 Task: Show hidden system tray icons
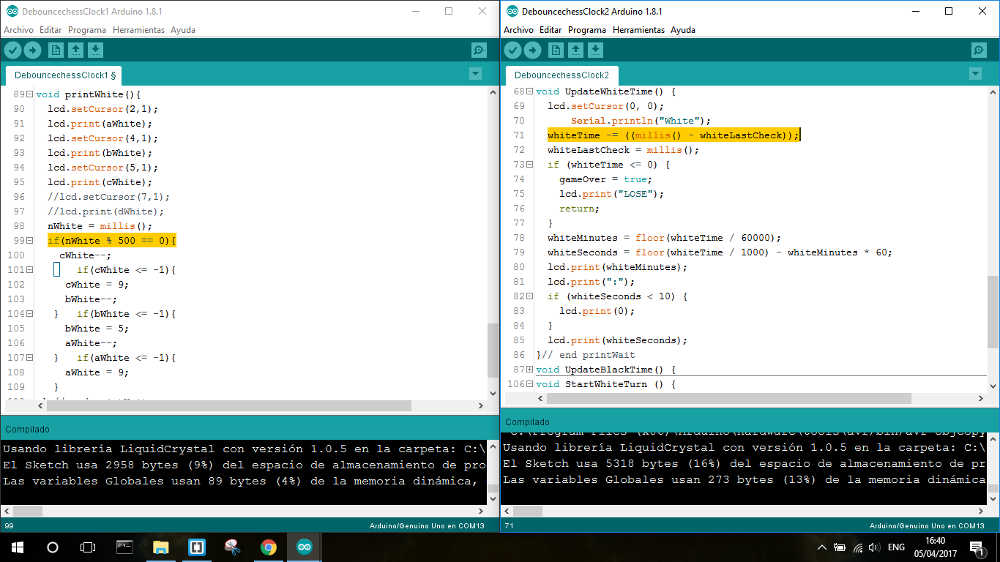tap(822, 547)
